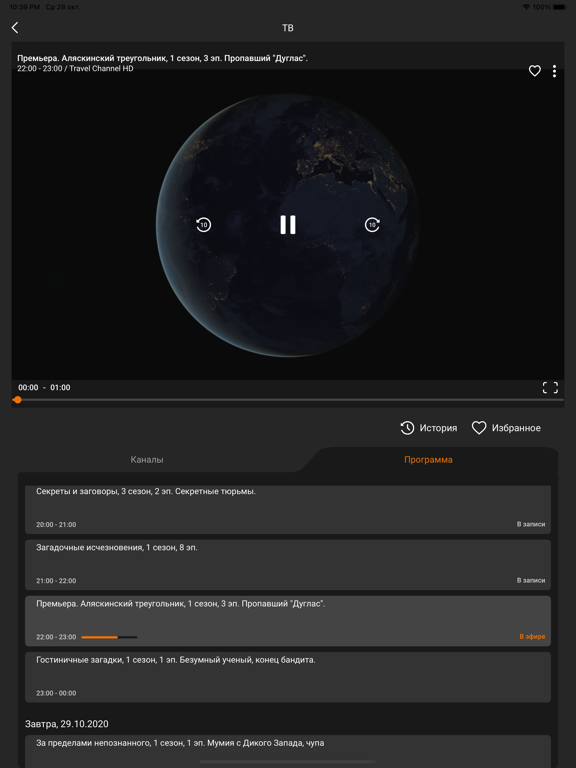Click В записи label for 21:00 program
The image size is (576, 768).
(530, 580)
